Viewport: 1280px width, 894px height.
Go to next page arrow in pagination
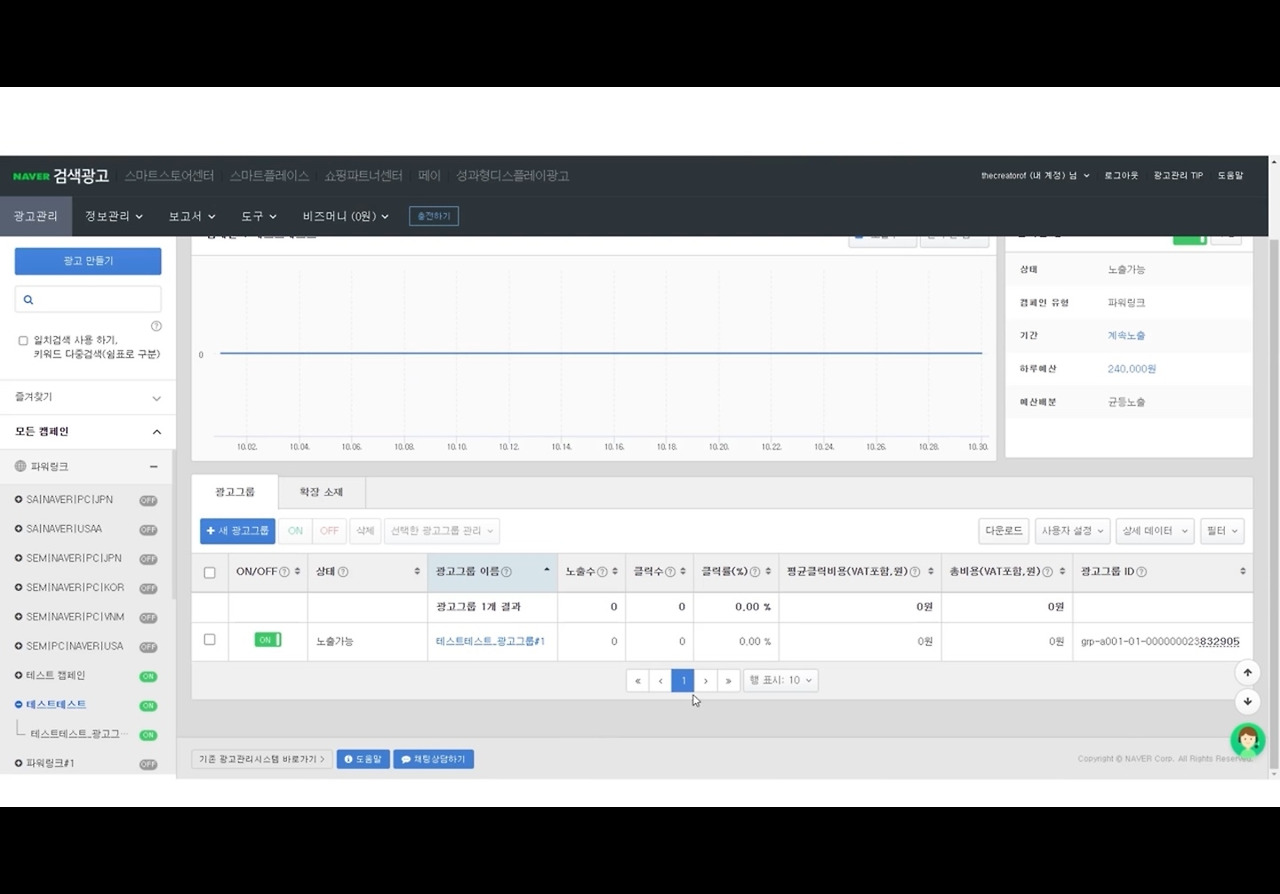(706, 680)
